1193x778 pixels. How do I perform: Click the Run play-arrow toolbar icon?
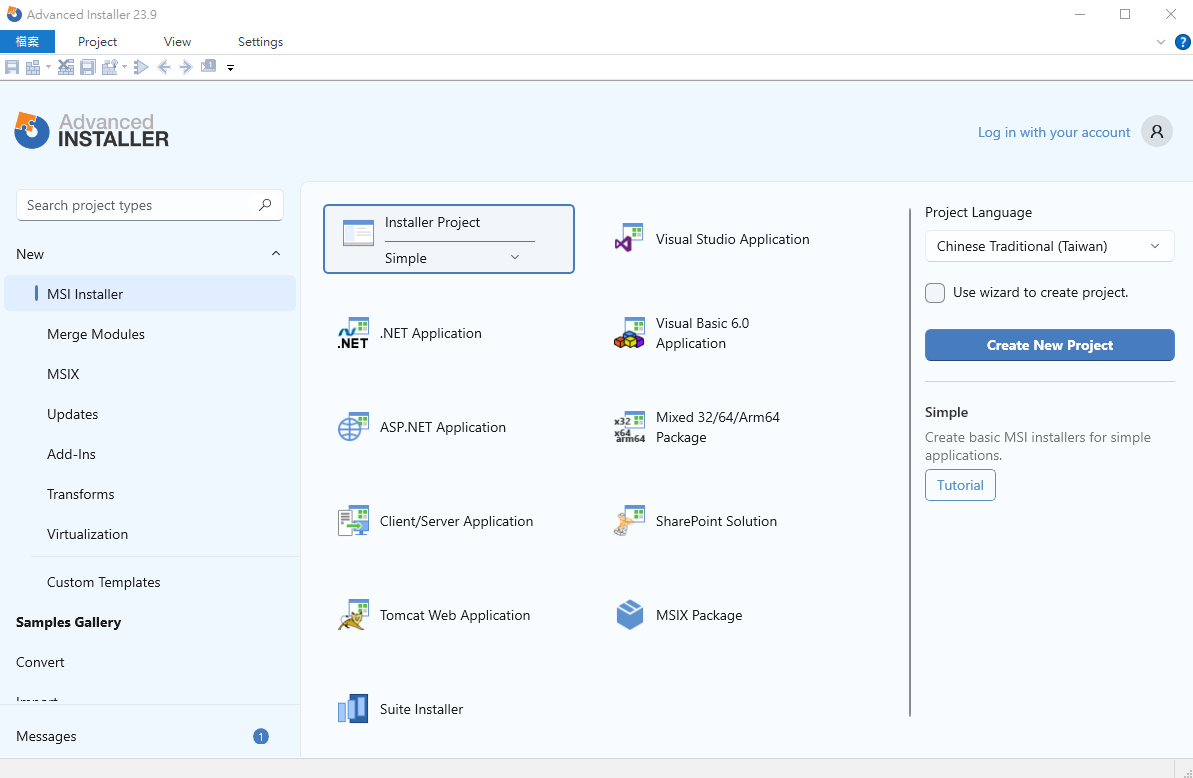(141, 67)
